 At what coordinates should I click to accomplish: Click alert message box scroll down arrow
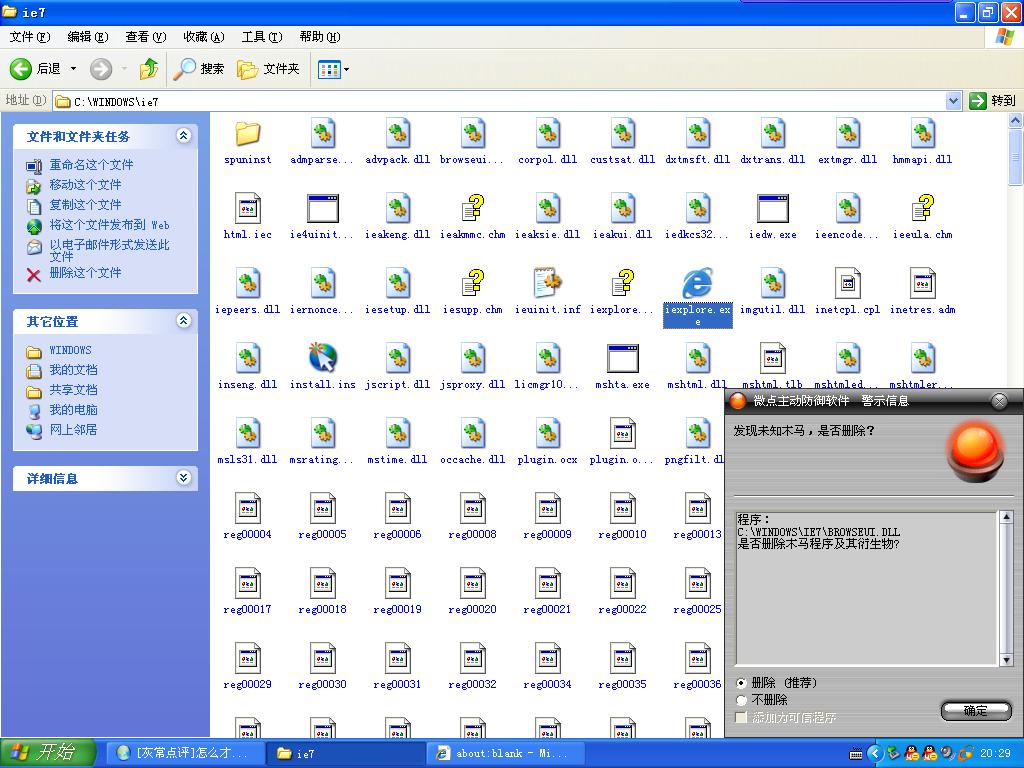coord(1006,661)
